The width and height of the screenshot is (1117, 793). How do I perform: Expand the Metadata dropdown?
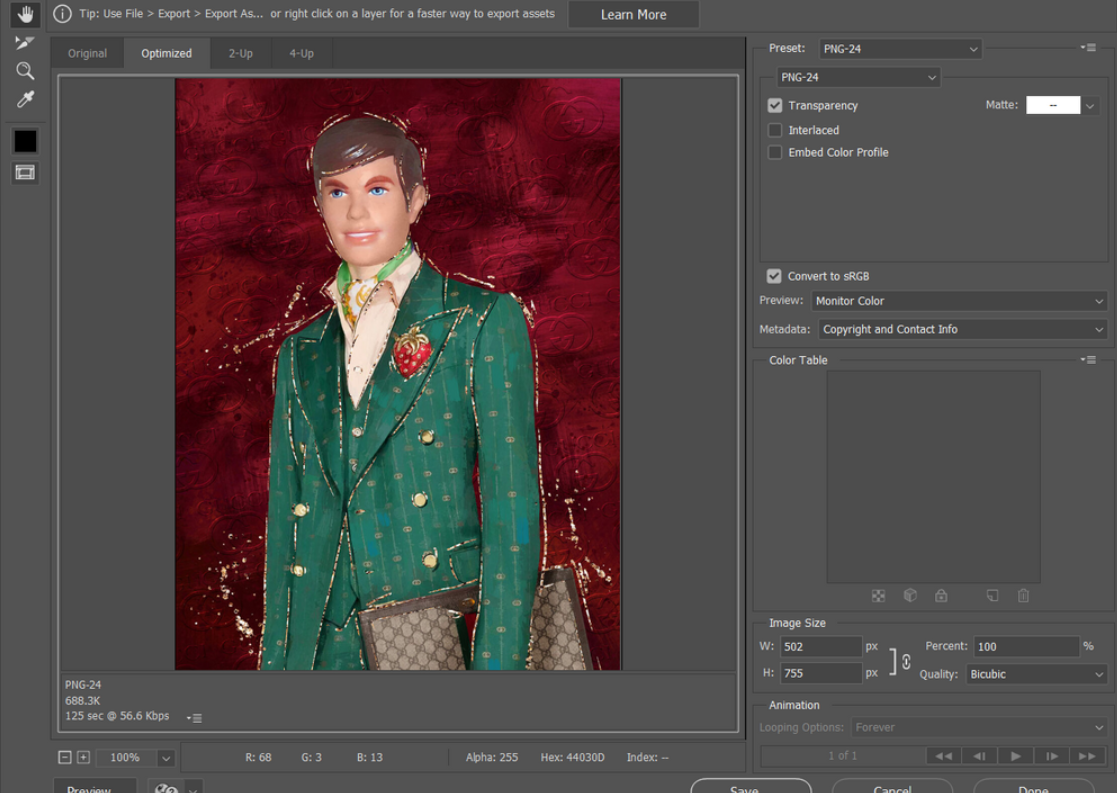pyautogui.click(x=962, y=329)
